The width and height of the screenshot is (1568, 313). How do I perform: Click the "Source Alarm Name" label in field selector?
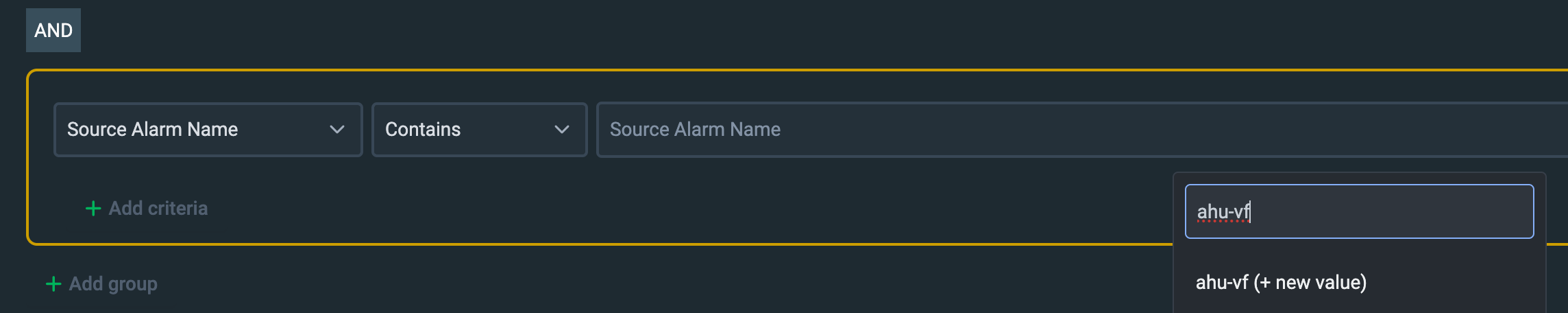coord(152,130)
